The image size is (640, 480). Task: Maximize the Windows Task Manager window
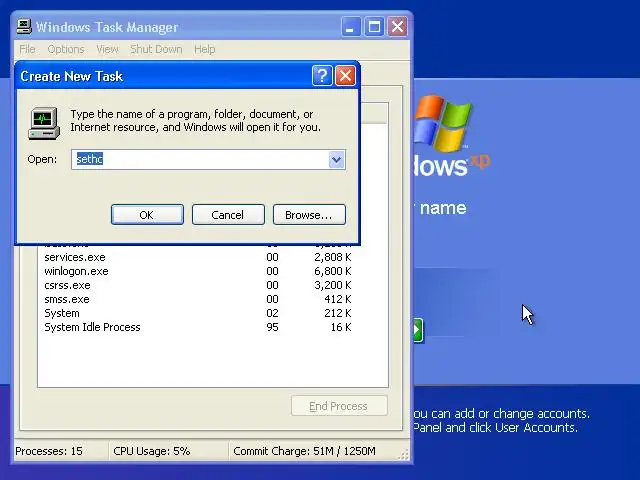click(374, 27)
